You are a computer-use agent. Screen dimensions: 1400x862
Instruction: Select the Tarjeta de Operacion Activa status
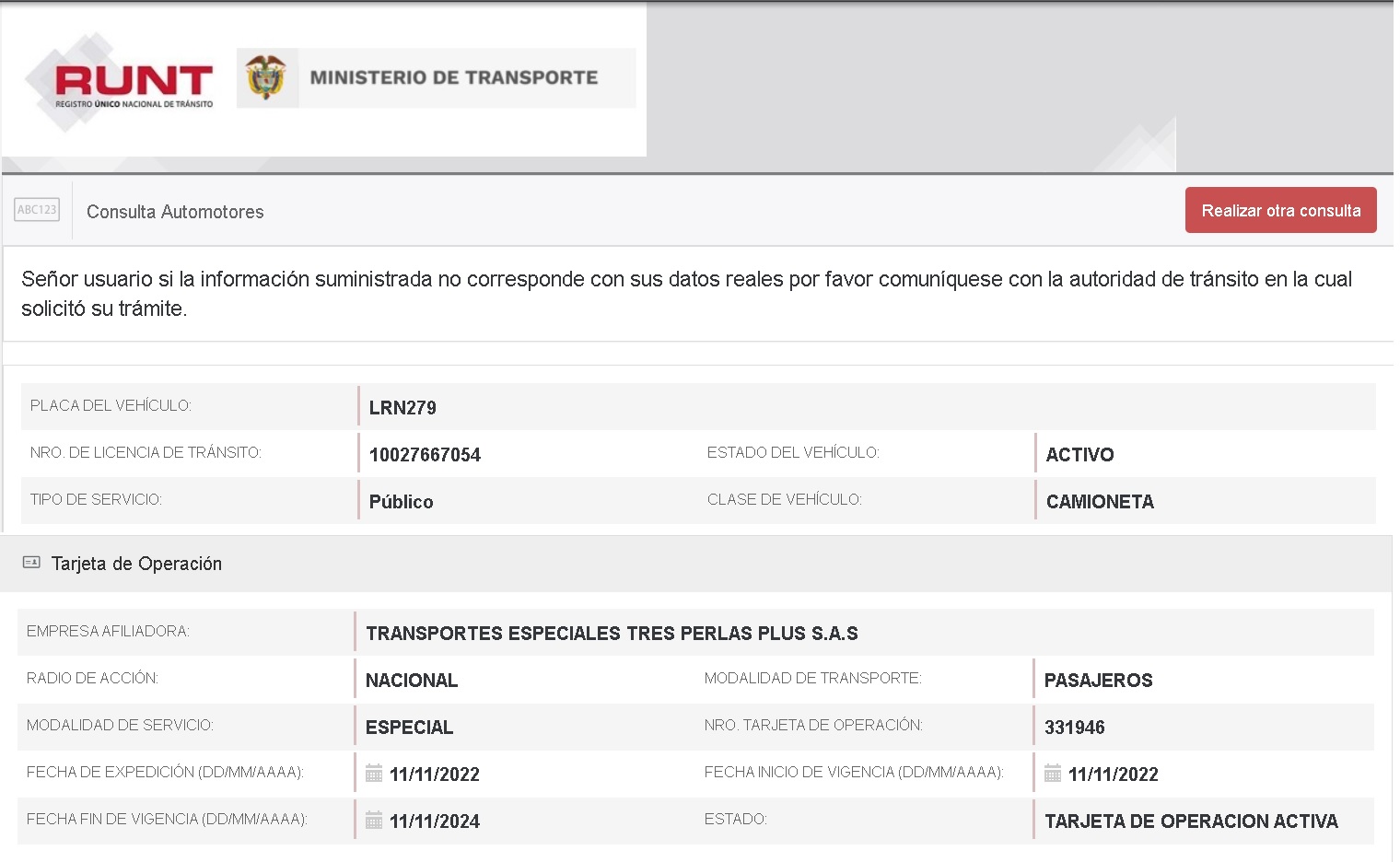click(1190, 821)
